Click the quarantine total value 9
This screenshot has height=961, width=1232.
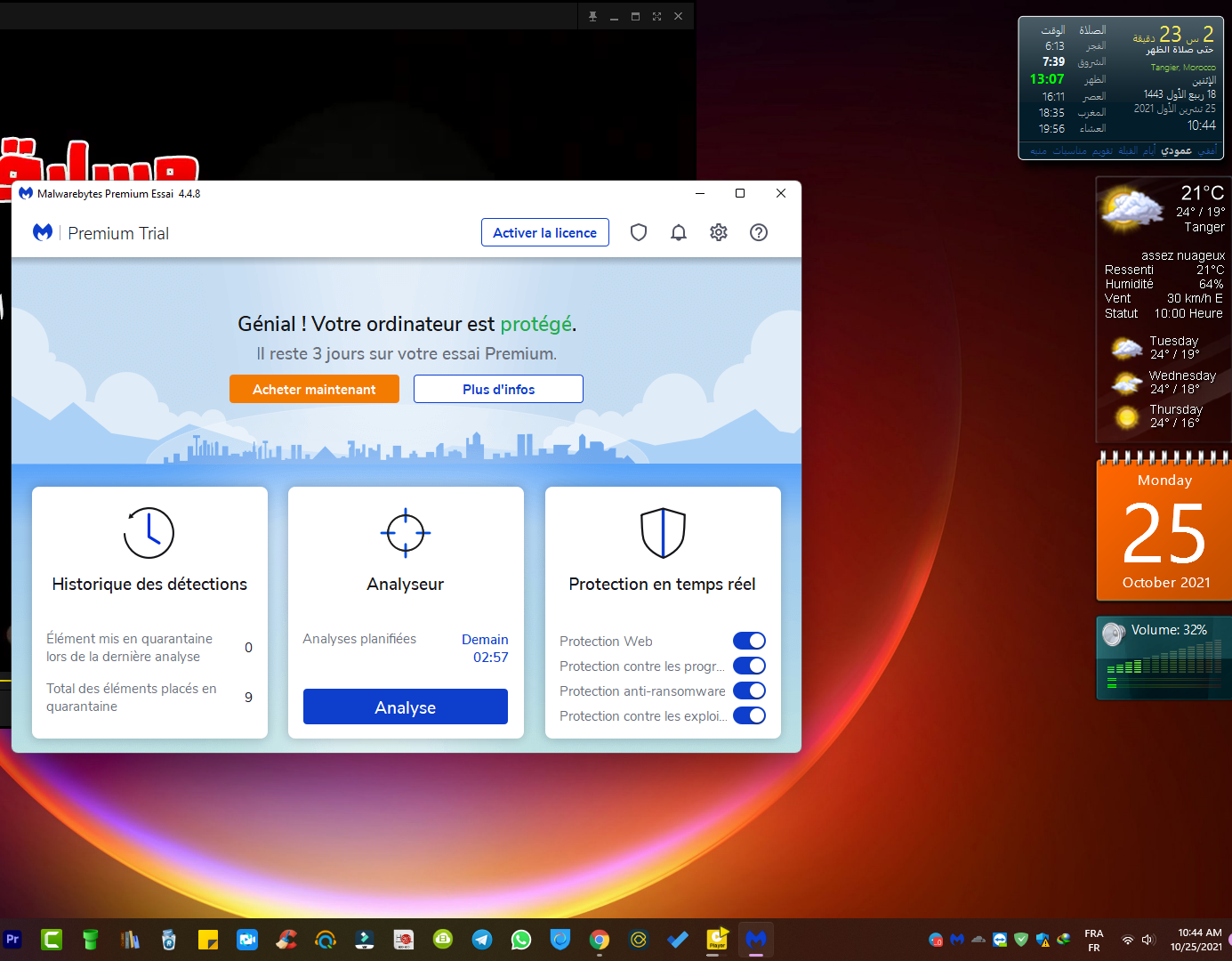[248, 697]
